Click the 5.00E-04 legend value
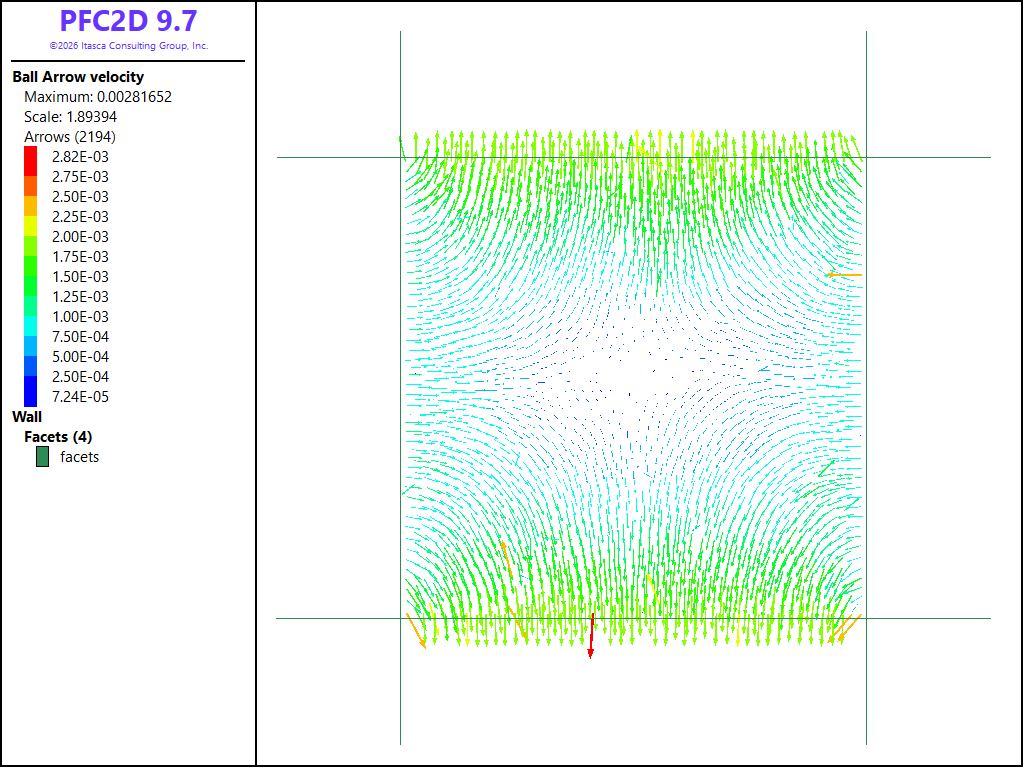Screen dimensions: 1024x768 [80, 357]
